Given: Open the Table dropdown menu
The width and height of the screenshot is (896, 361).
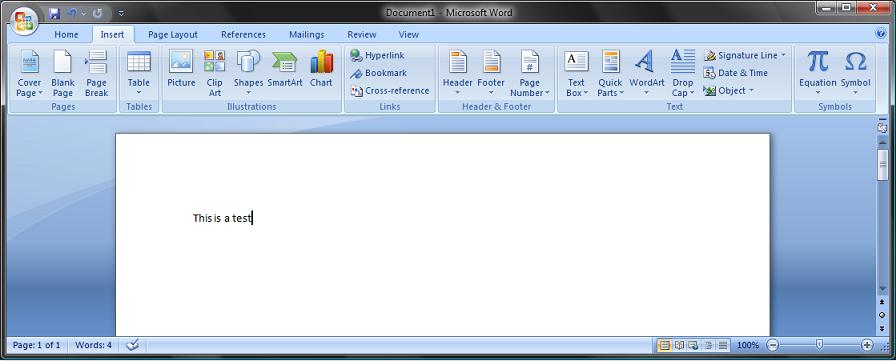Looking at the screenshot, I should [139, 73].
